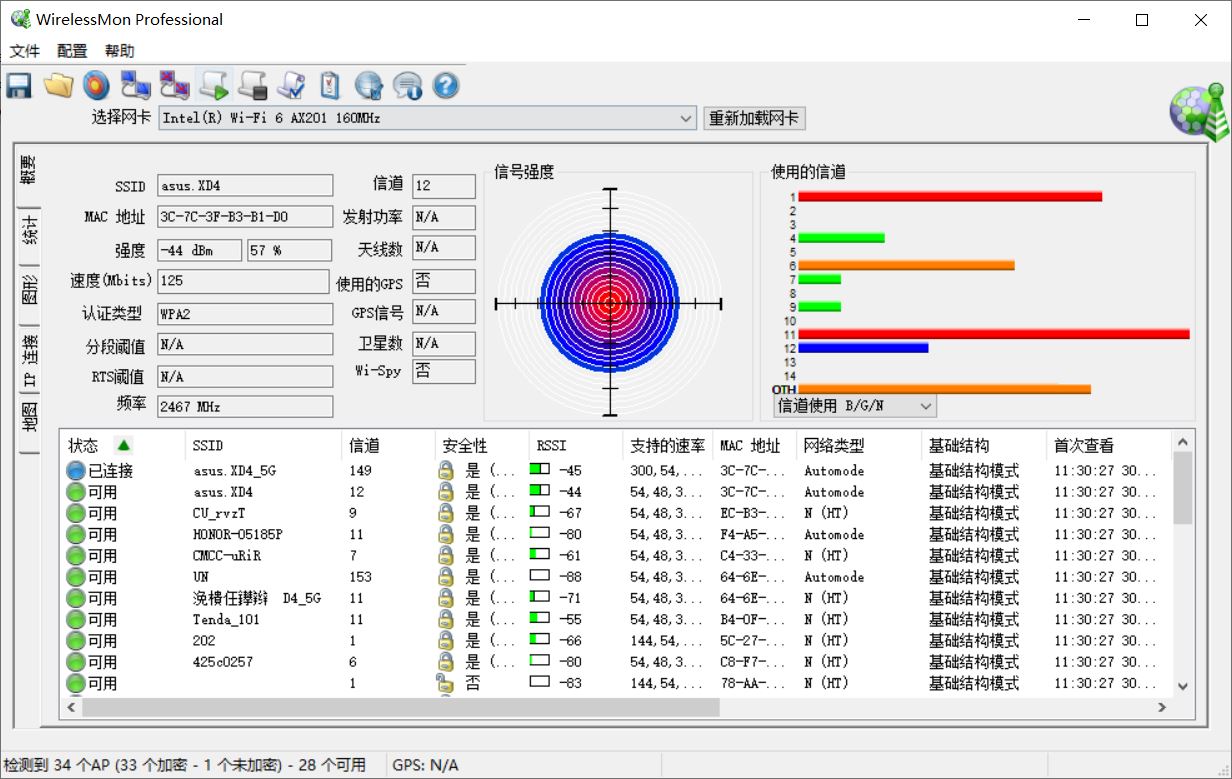Click the round target toolbar icon

tap(96, 86)
